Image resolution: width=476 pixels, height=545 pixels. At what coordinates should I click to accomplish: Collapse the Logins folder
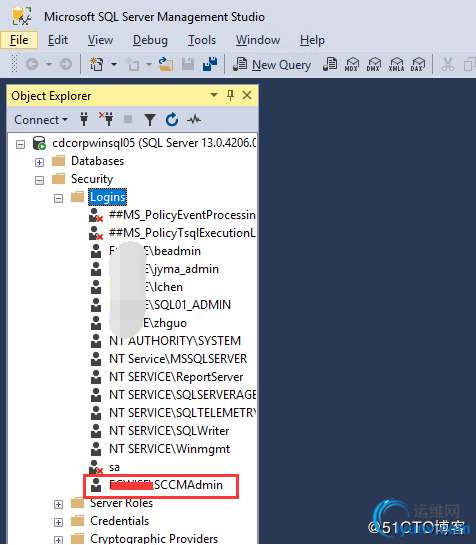tap(58, 198)
